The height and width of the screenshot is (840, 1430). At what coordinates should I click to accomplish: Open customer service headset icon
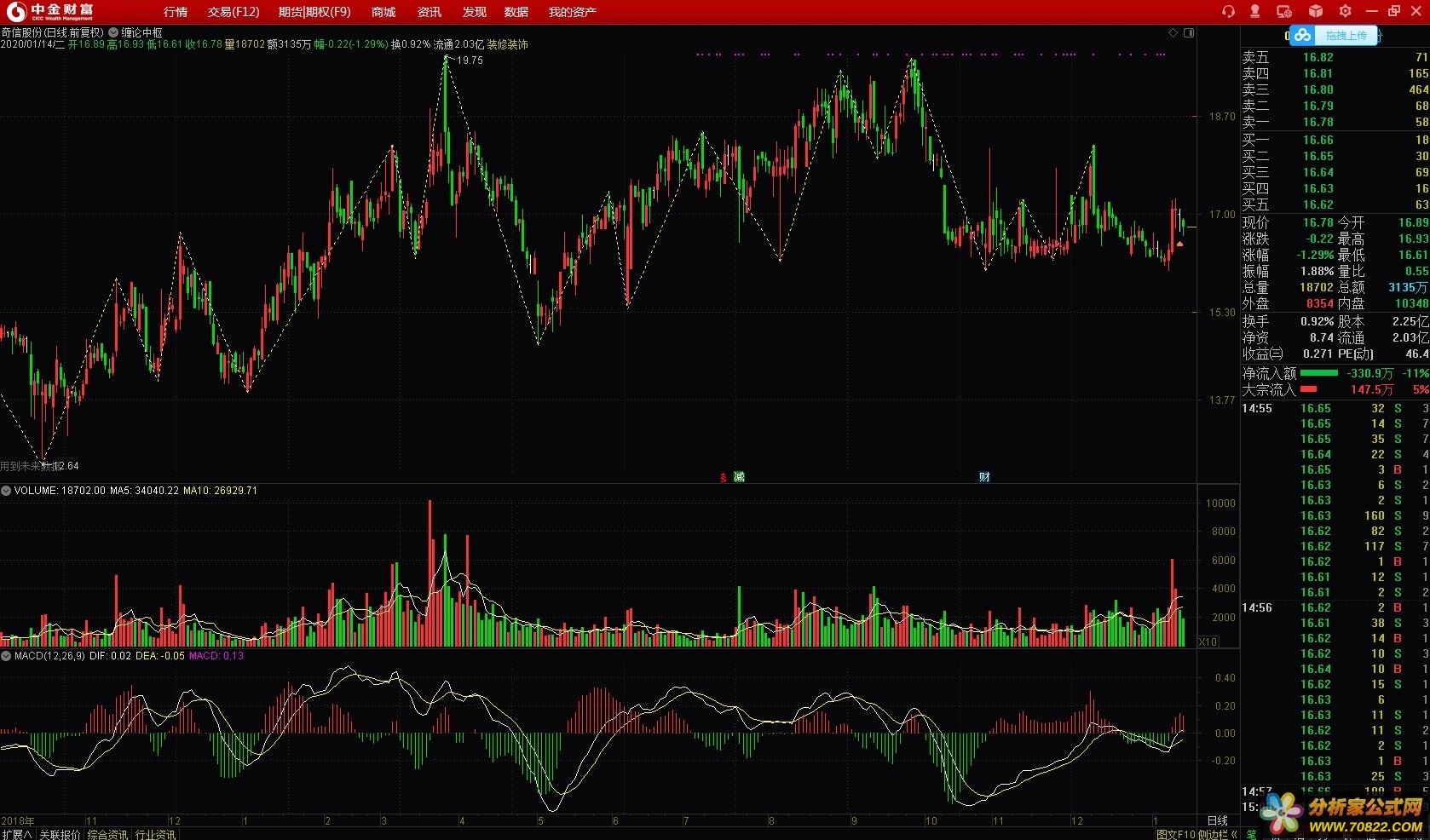[1228, 11]
